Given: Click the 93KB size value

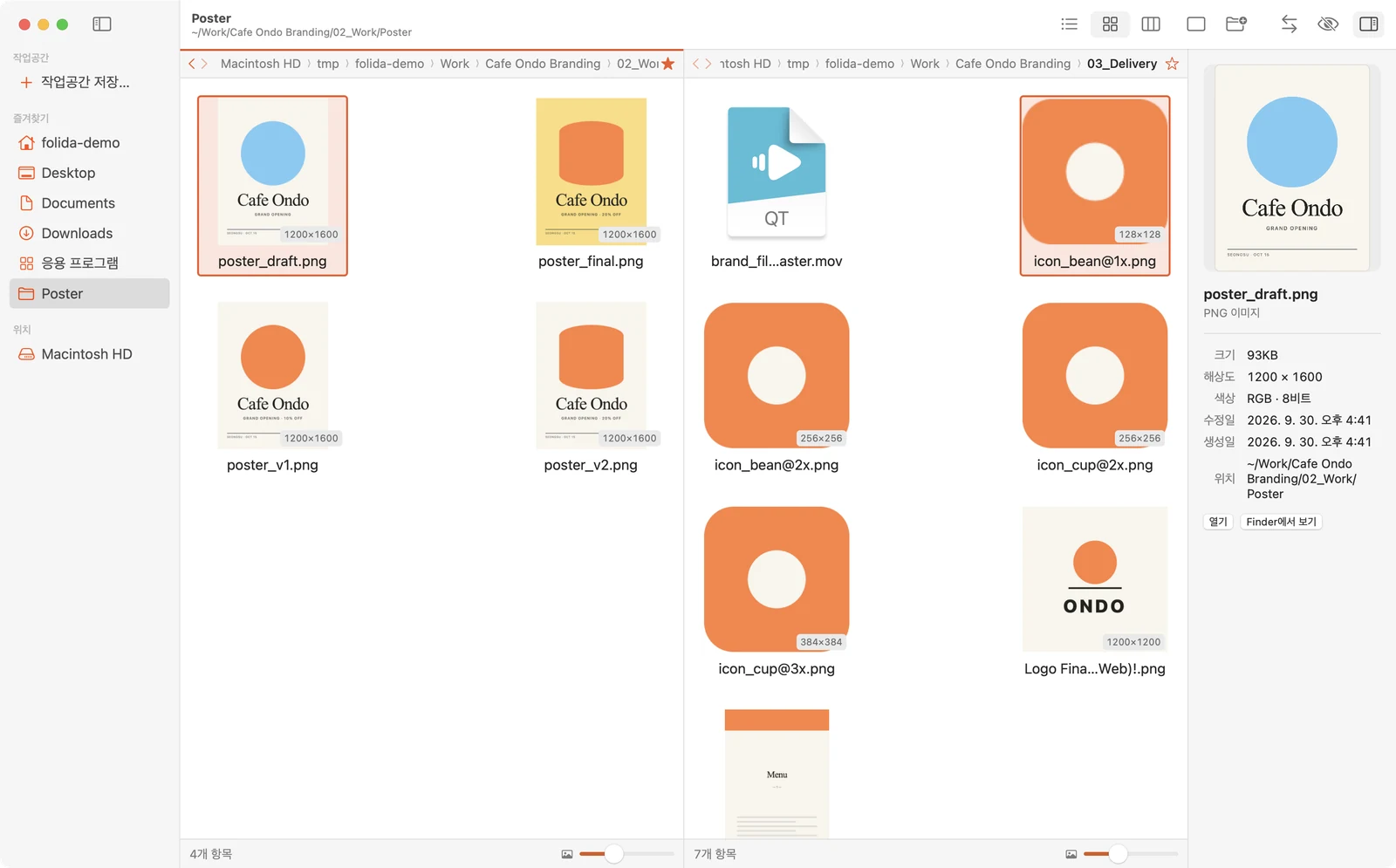Looking at the screenshot, I should click(x=1263, y=355).
